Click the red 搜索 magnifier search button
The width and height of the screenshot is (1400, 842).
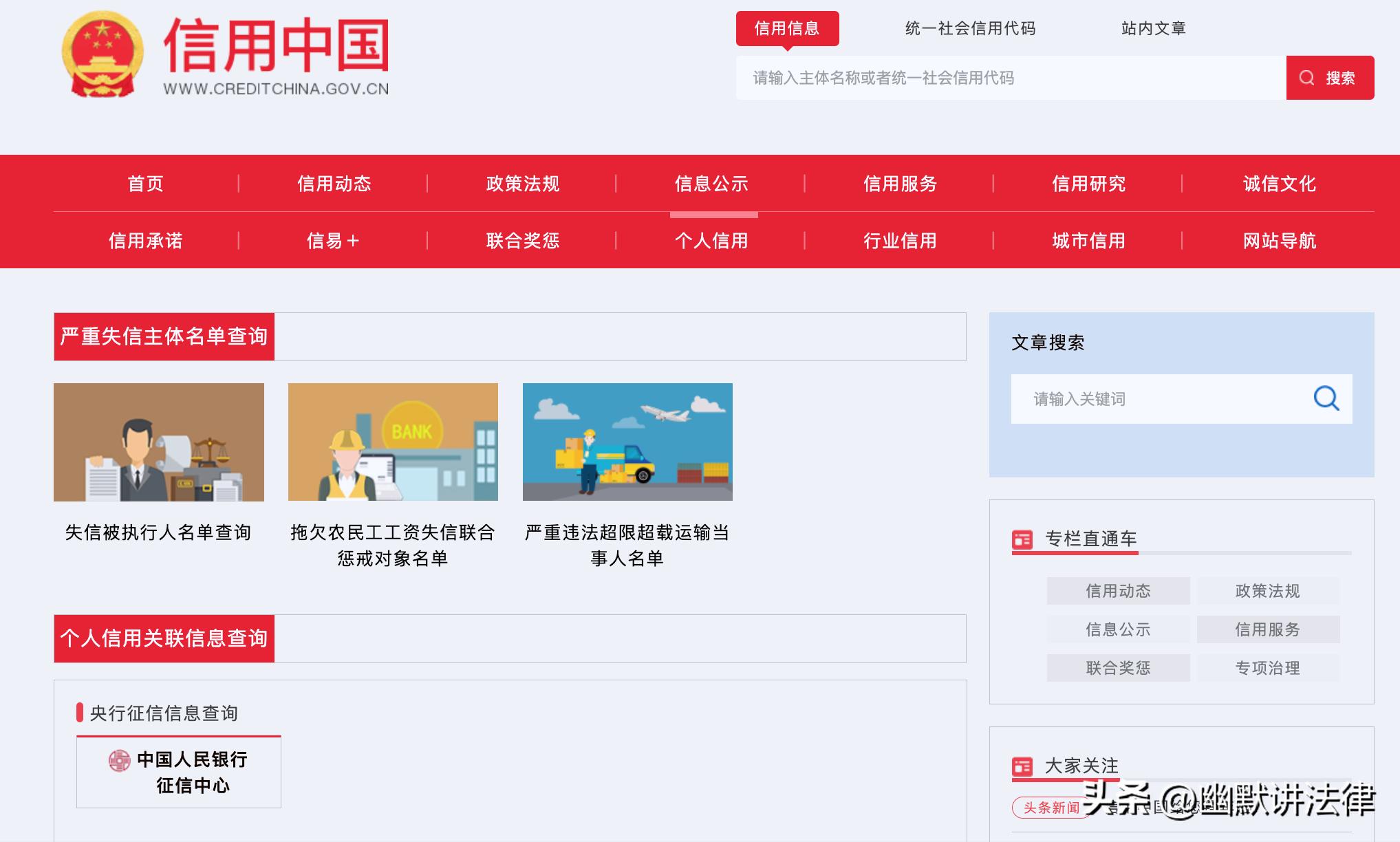[x=1328, y=78]
